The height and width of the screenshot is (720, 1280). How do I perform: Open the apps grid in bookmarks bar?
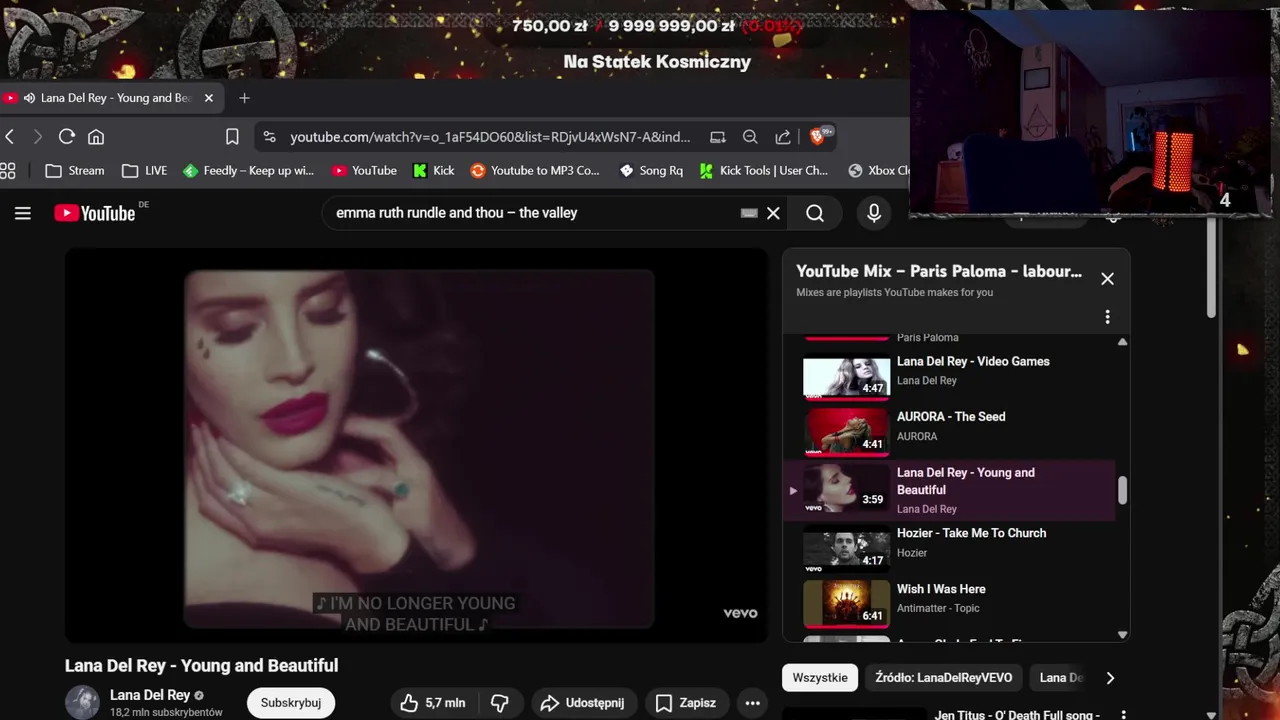click(x=8, y=171)
